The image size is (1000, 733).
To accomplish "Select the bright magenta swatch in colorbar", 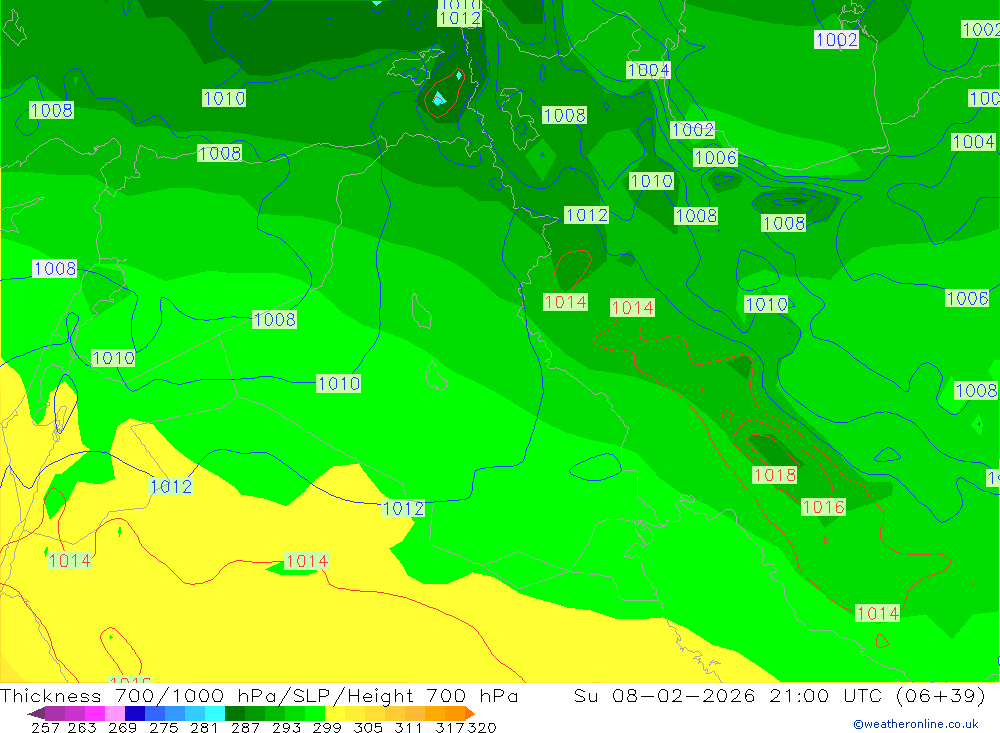I will point(95,713).
